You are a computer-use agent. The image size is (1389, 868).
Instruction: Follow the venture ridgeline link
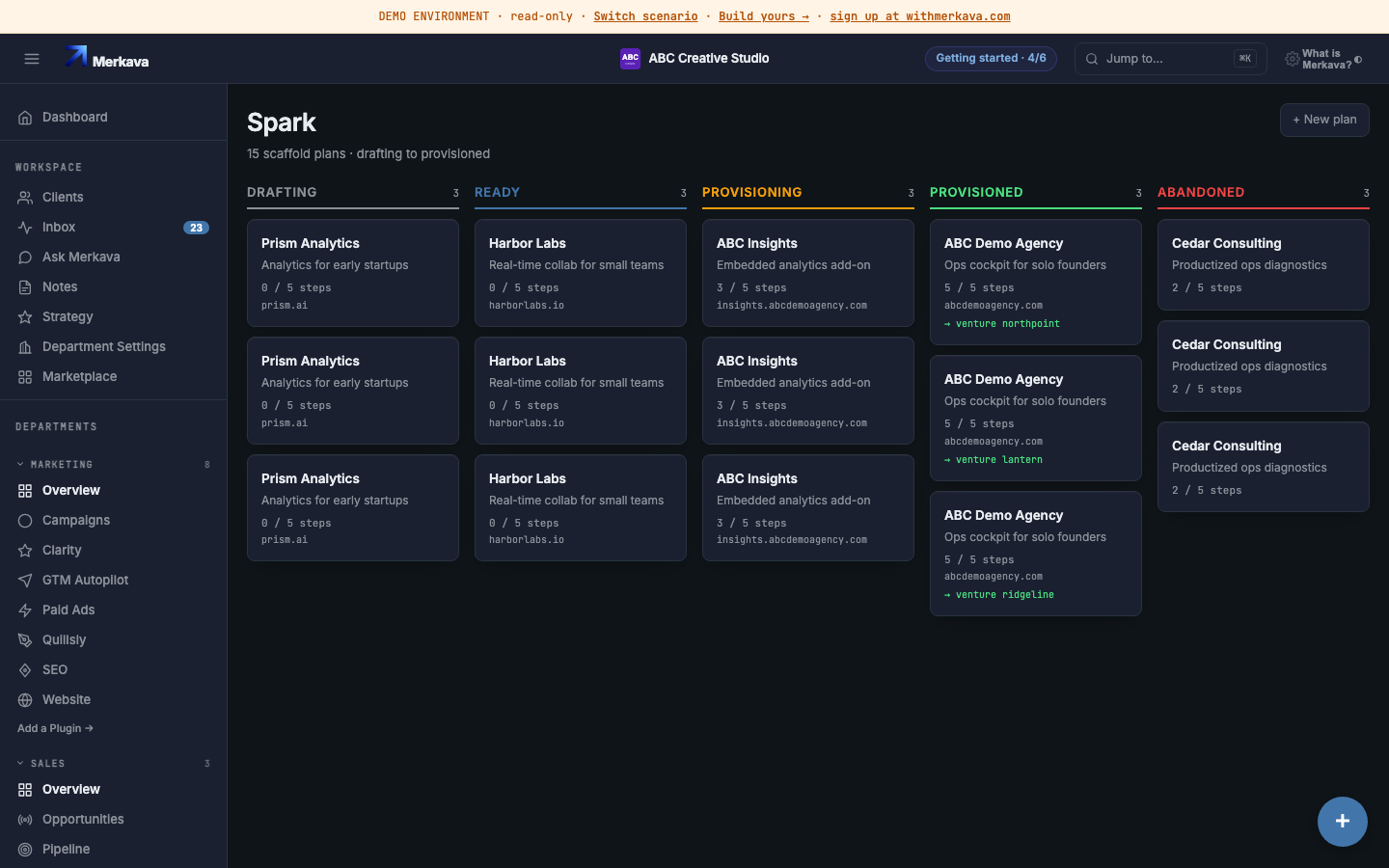[999, 595]
